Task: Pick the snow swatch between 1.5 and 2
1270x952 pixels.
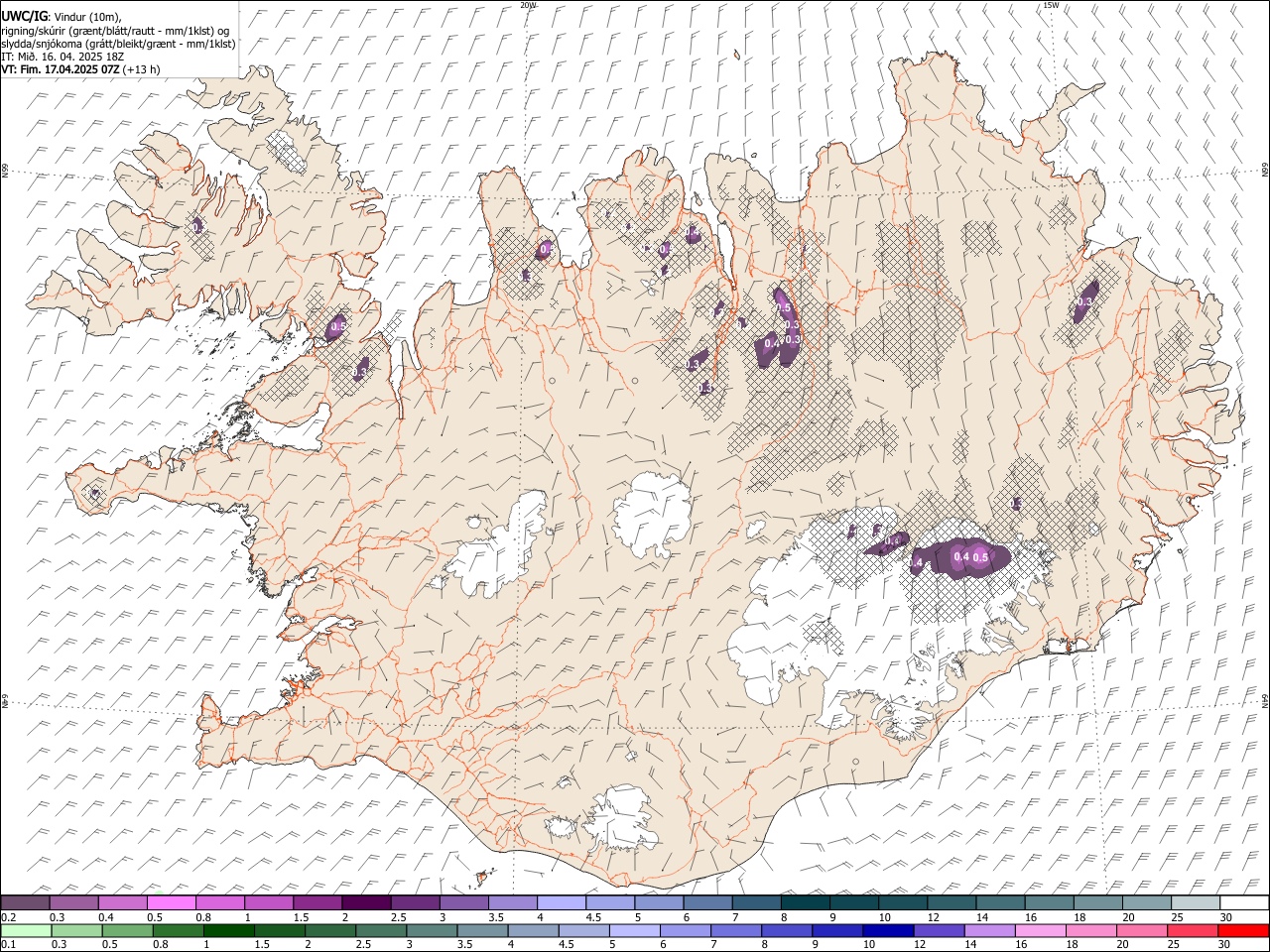Action: [x=317, y=903]
